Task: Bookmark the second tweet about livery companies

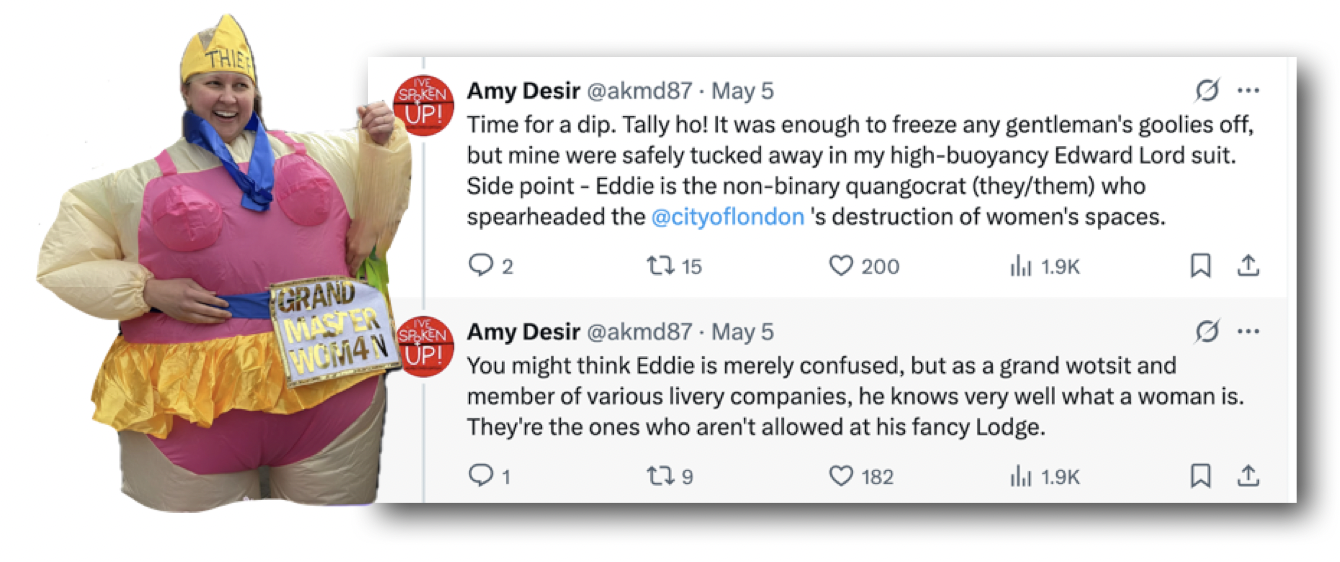Action: tap(1201, 477)
